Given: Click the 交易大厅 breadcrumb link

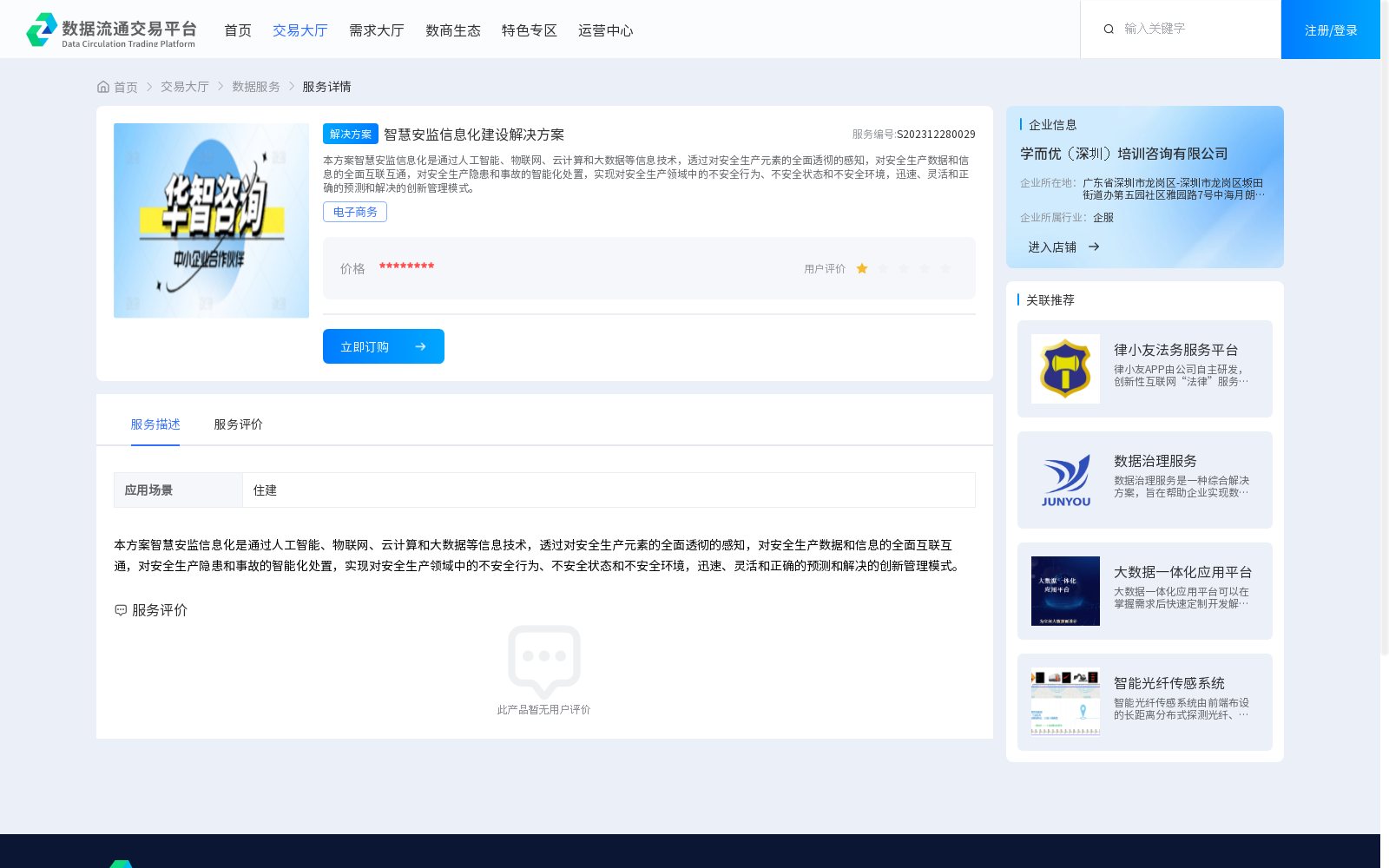Looking at the screenshot, I should pos(185,87).
